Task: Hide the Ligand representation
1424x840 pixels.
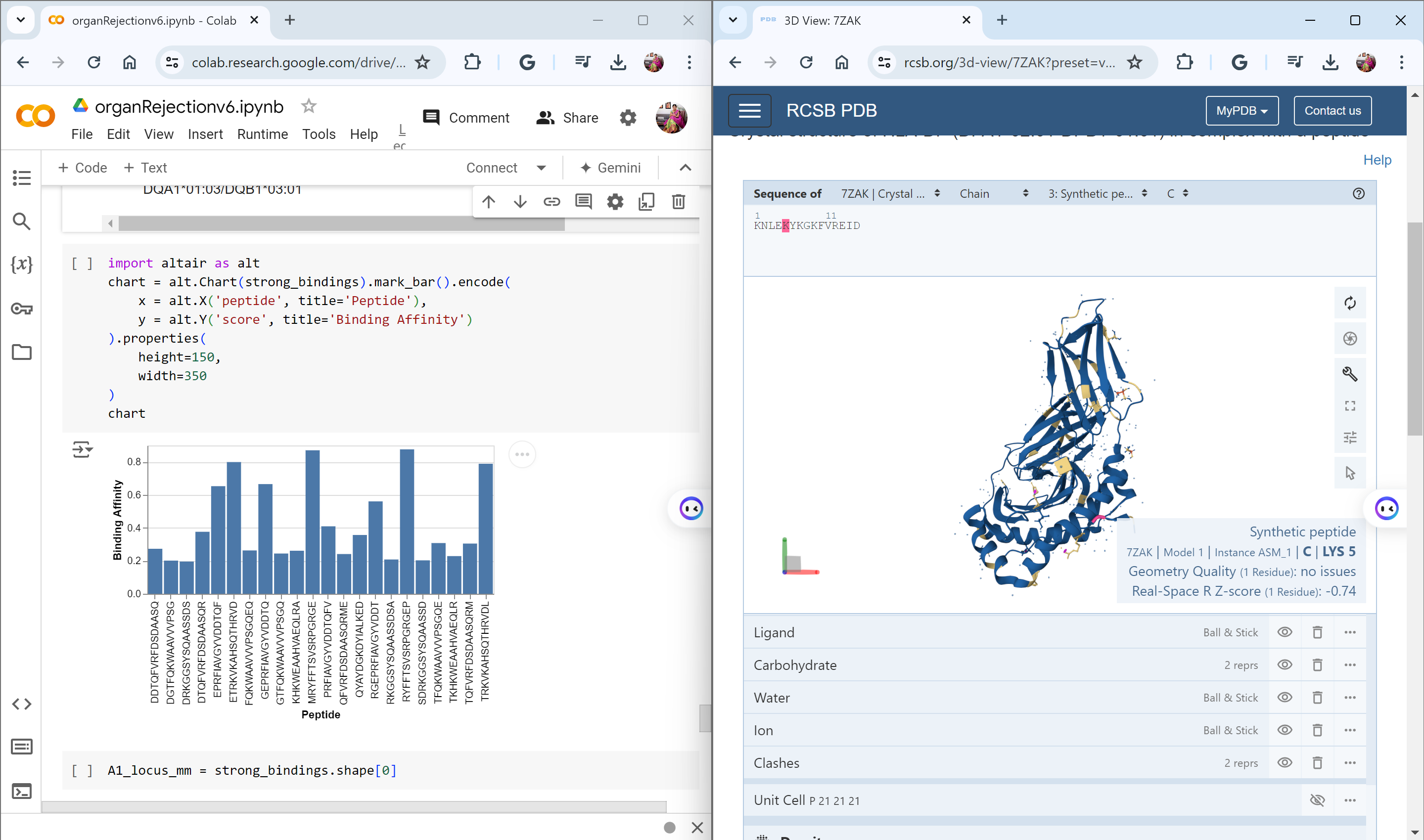Action: point(1285,632)
